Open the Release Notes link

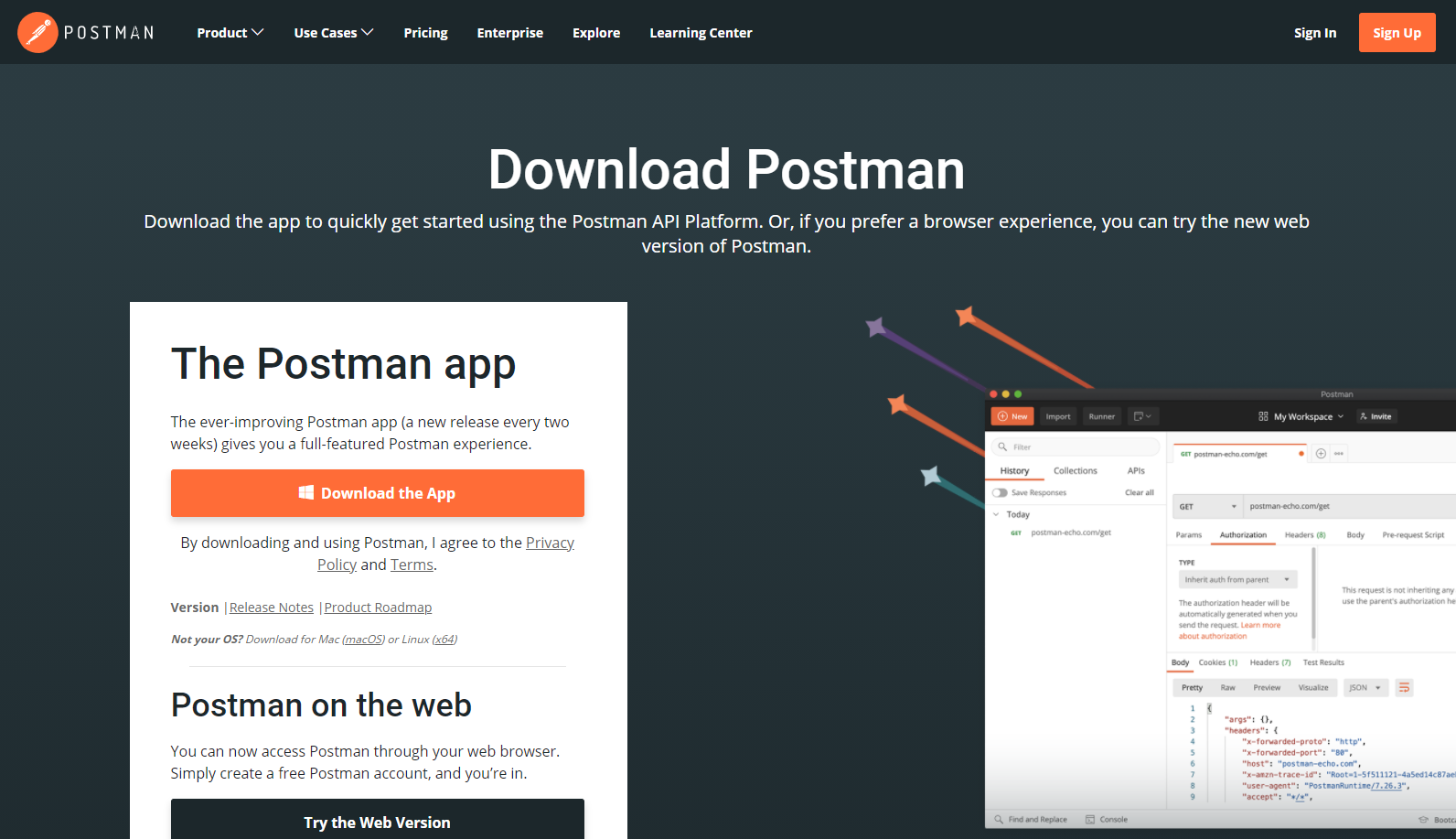[272, 608]
